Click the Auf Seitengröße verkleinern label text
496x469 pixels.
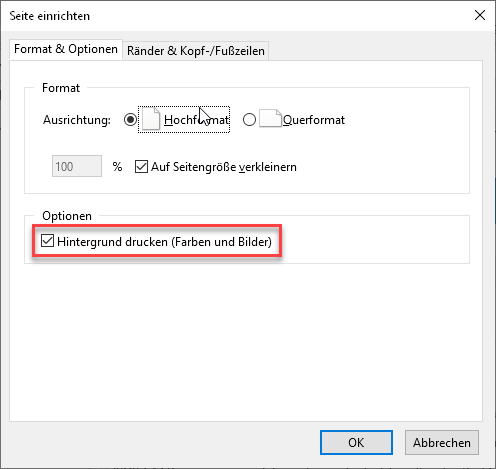(x=224, y=167)
